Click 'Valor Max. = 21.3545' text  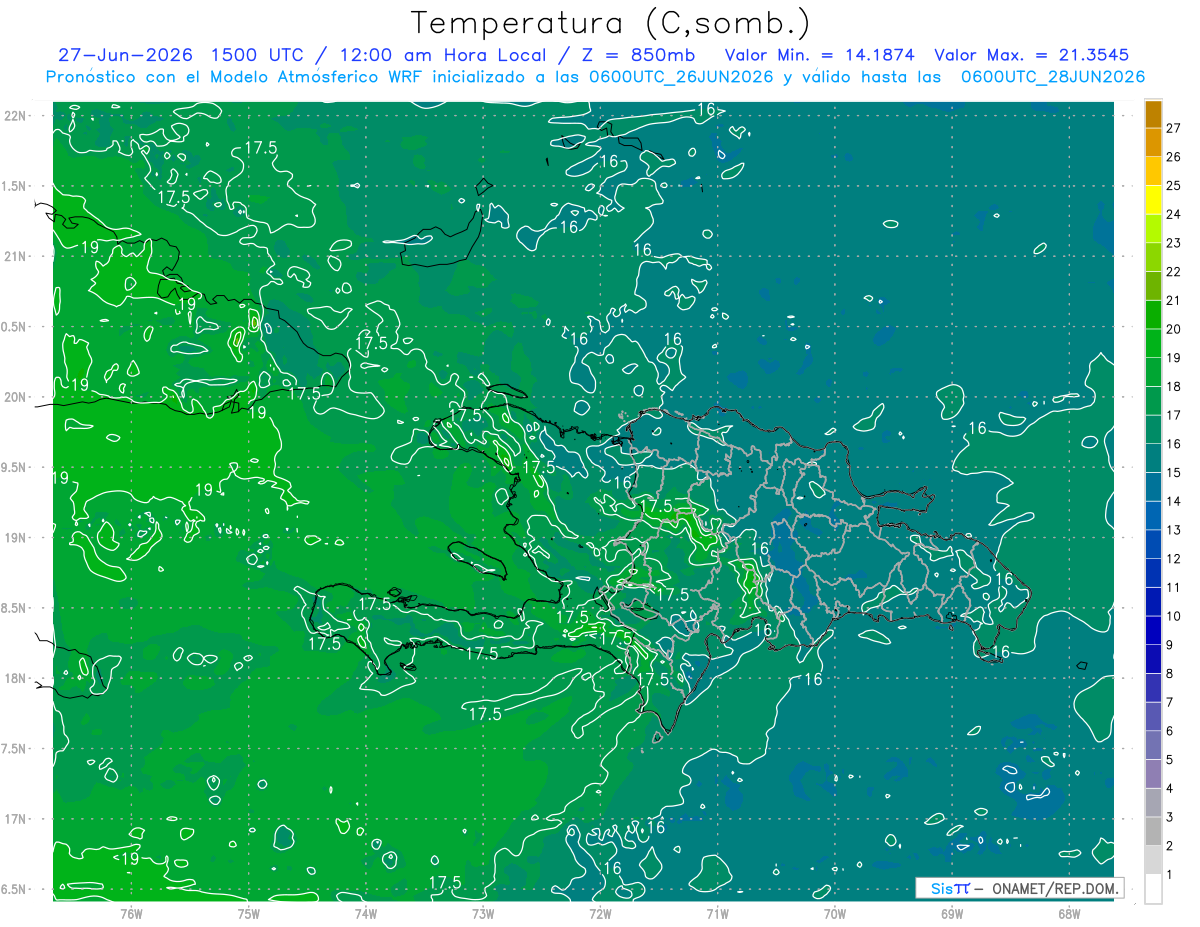click(x=1034, y=55)
